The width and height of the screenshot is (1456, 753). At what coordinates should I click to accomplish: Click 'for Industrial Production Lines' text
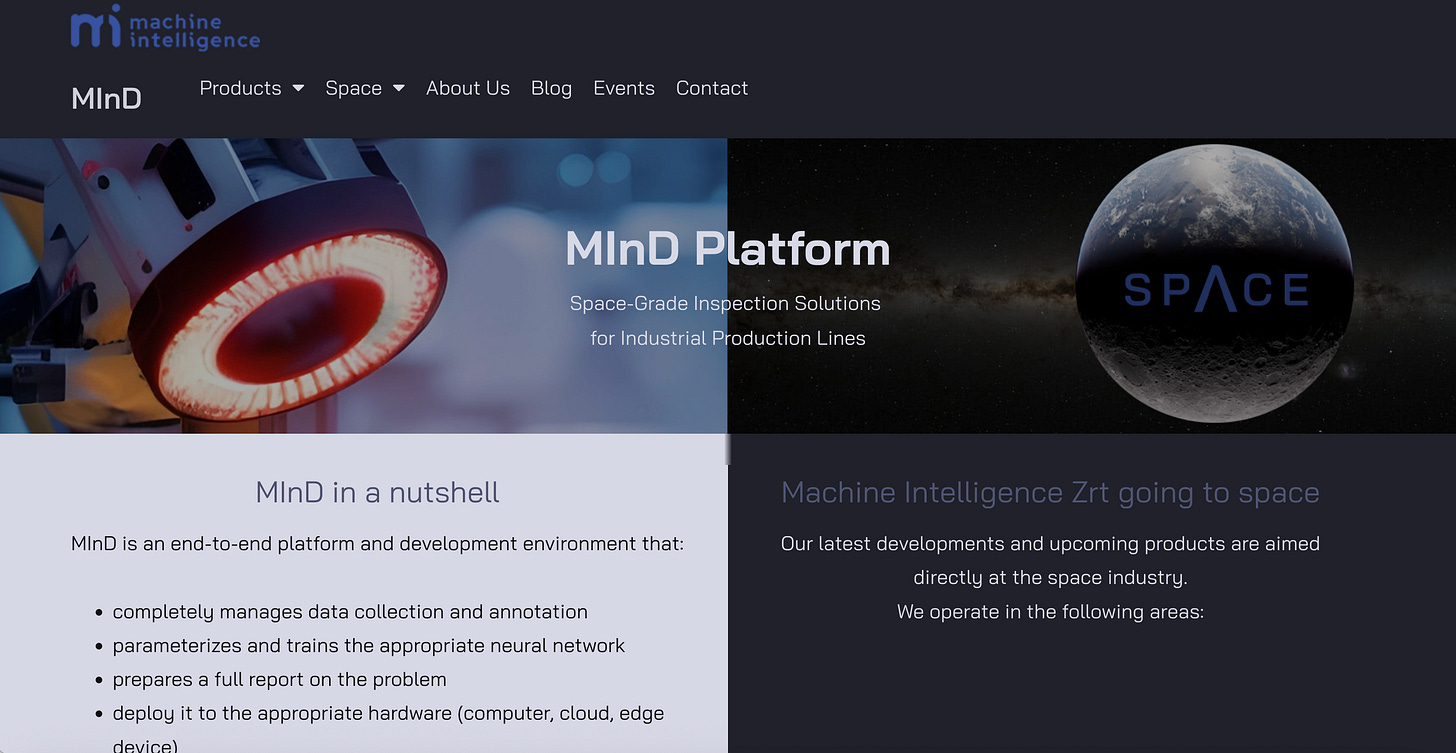point(728,338)
